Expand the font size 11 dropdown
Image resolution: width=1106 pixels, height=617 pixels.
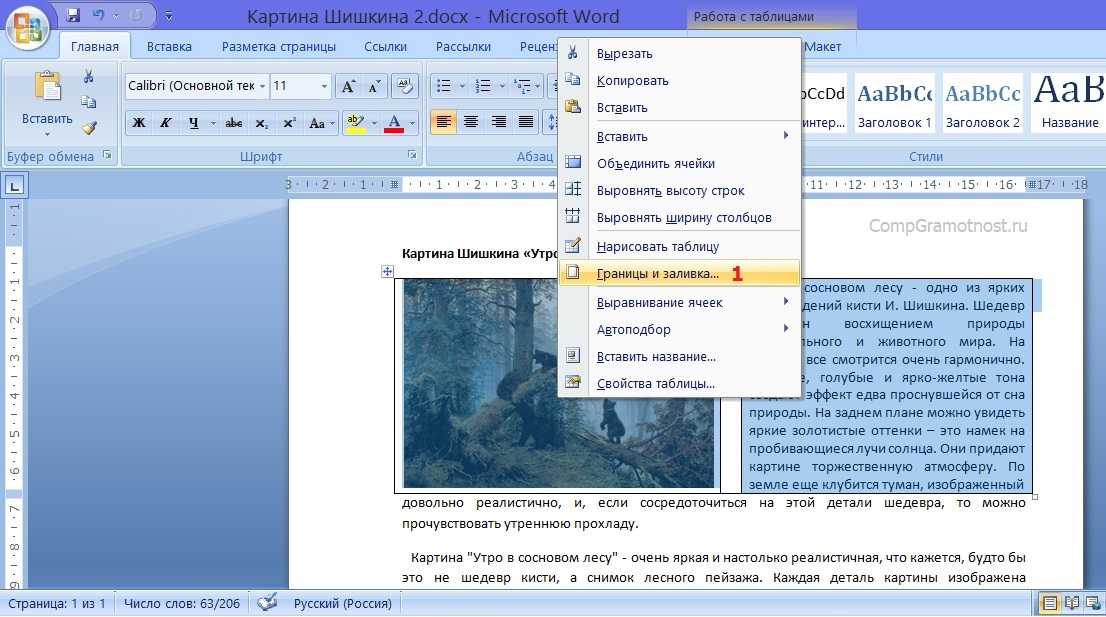[x=324, y=86]
